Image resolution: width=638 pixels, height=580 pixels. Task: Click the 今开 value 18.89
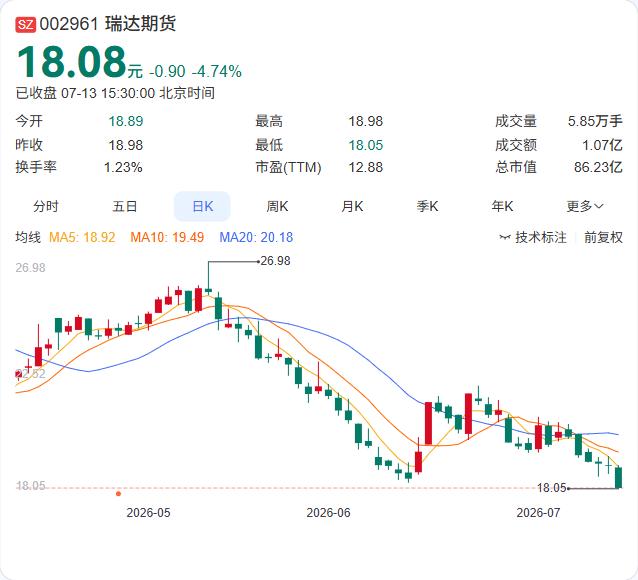coord(126,121)
